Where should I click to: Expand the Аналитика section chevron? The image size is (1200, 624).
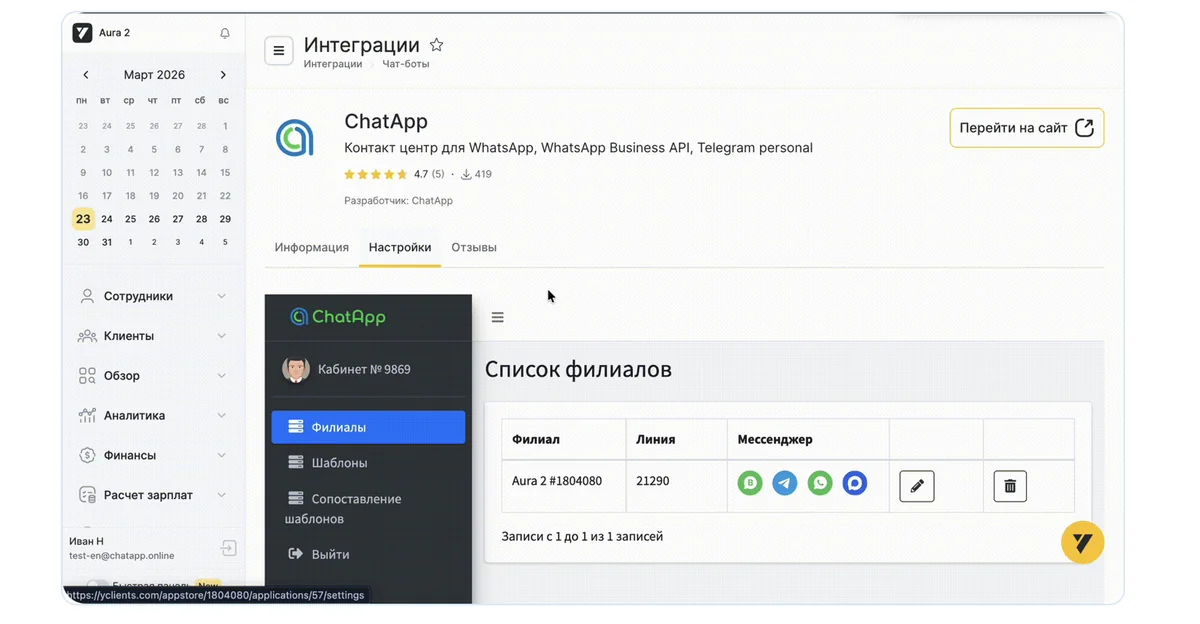(x=222, y=415)
